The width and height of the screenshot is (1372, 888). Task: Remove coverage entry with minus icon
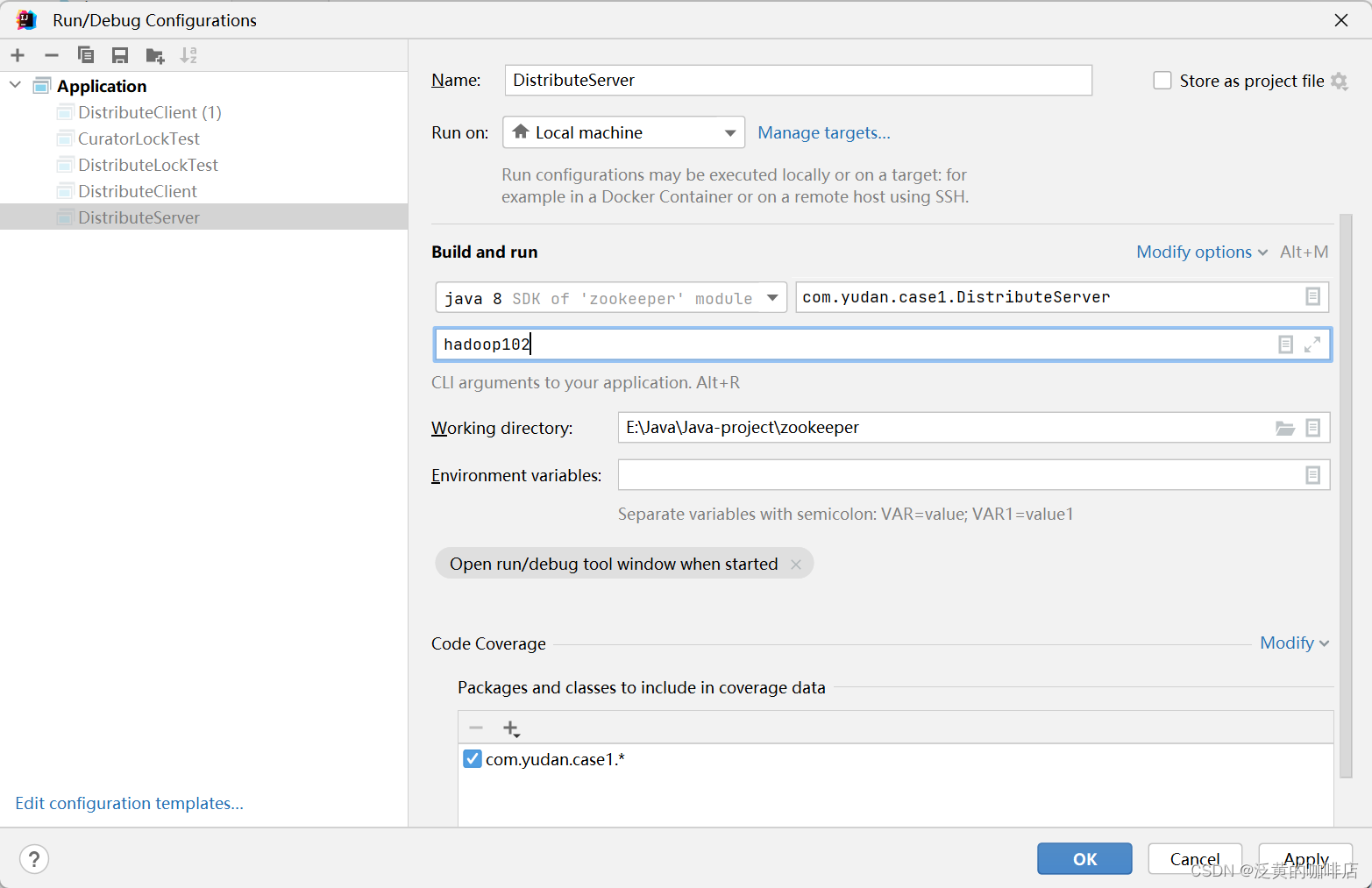click(476, 728)
